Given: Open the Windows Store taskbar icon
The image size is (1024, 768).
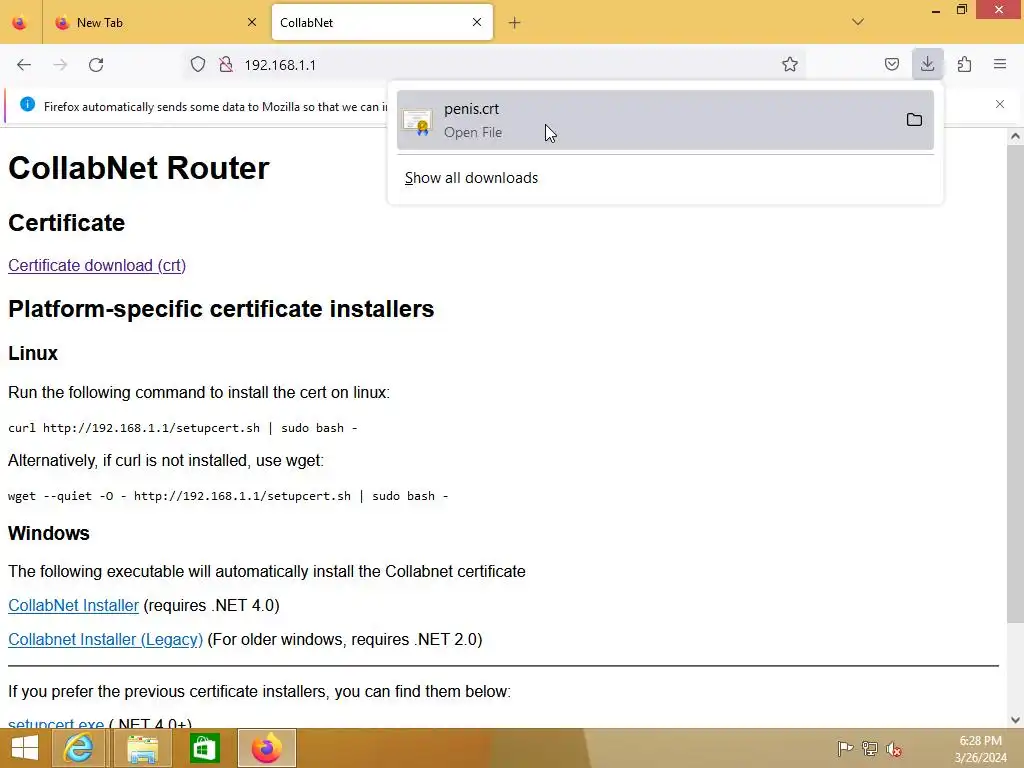Looking at the screenshot, I should (204, 748).
